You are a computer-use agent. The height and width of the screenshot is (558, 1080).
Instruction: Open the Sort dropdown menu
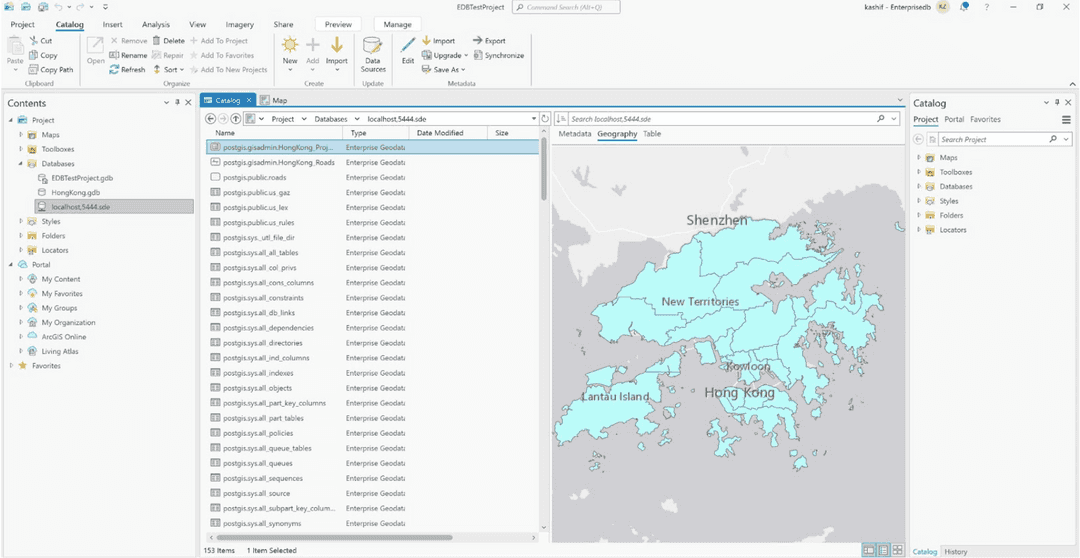[x=170, y=70]
